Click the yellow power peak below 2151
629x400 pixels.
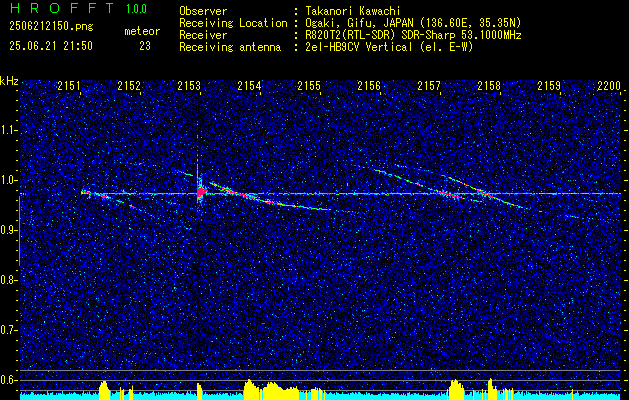coord(104,389)
